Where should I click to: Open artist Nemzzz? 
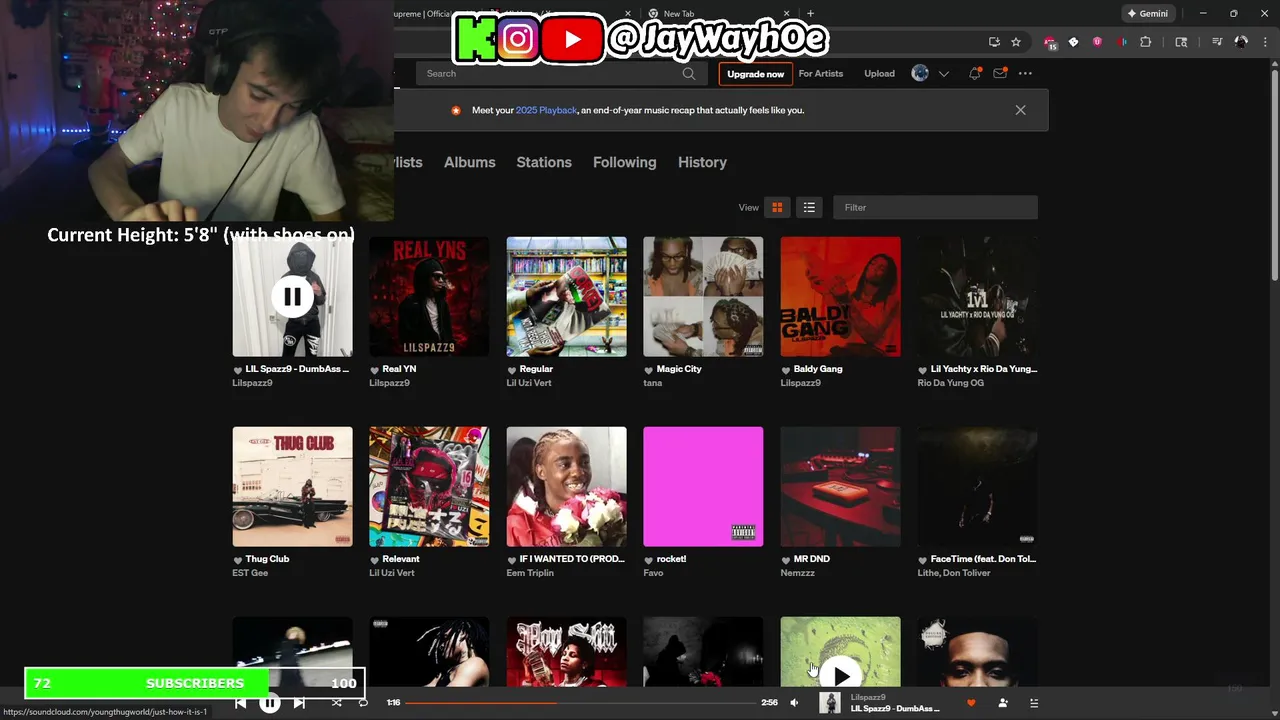[798, 573]
